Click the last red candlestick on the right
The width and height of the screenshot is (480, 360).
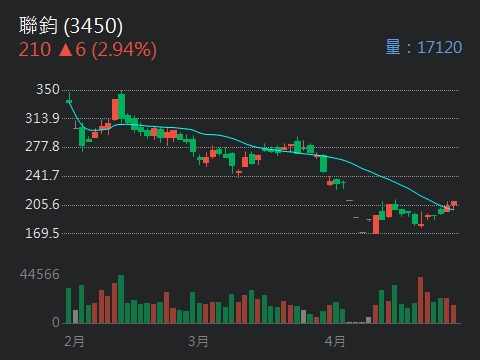454,203
